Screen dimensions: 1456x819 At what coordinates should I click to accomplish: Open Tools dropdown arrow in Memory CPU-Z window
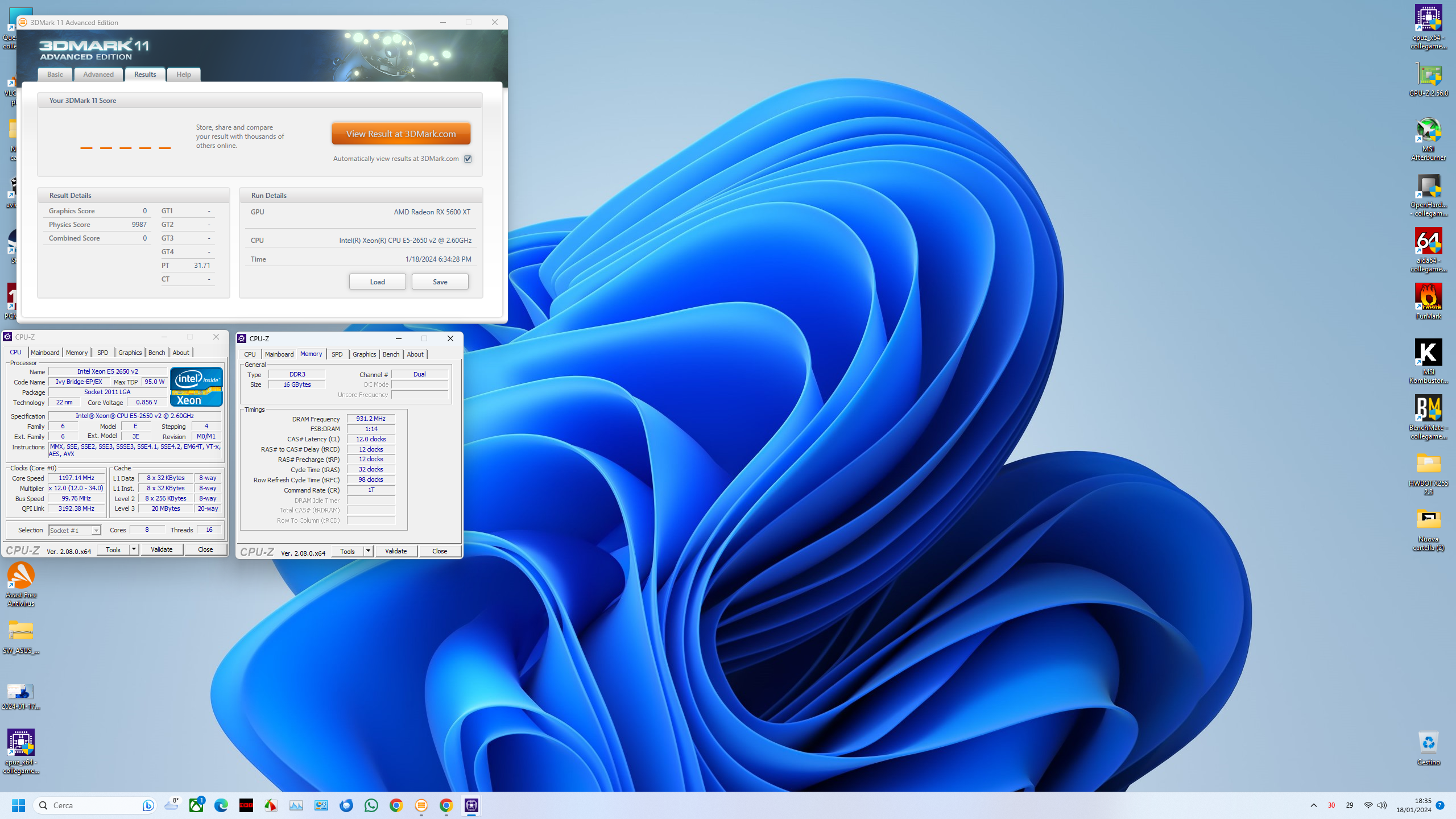[368, 551]
